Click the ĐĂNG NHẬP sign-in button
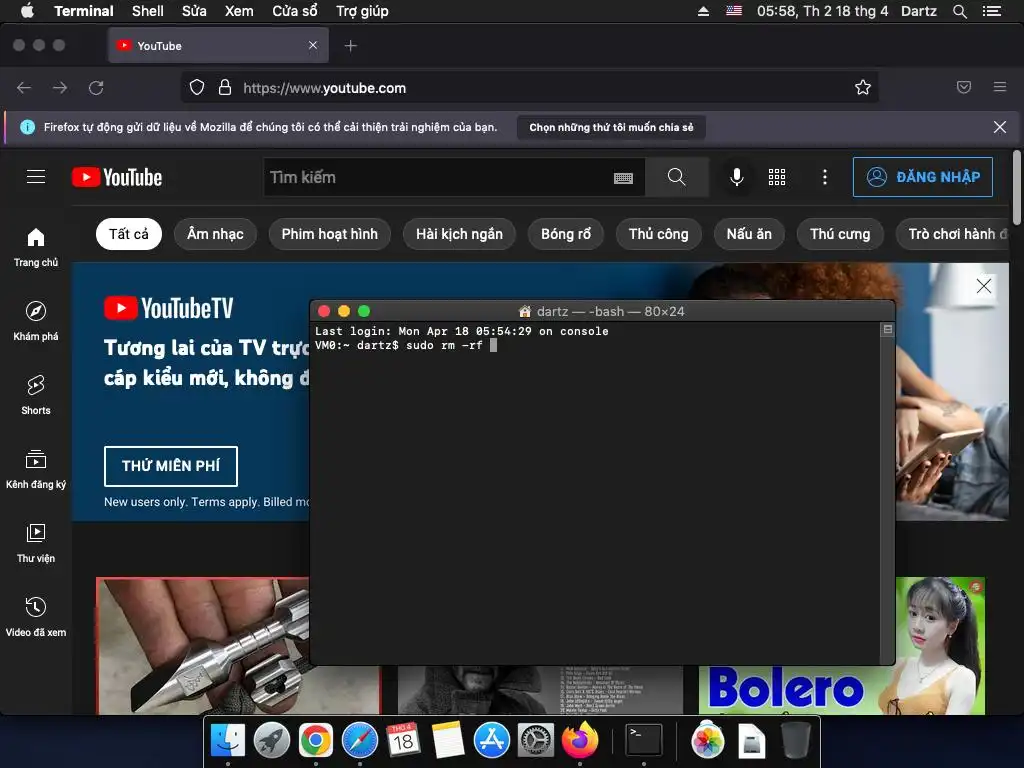 pyautogui.click(x=923, y=177)
